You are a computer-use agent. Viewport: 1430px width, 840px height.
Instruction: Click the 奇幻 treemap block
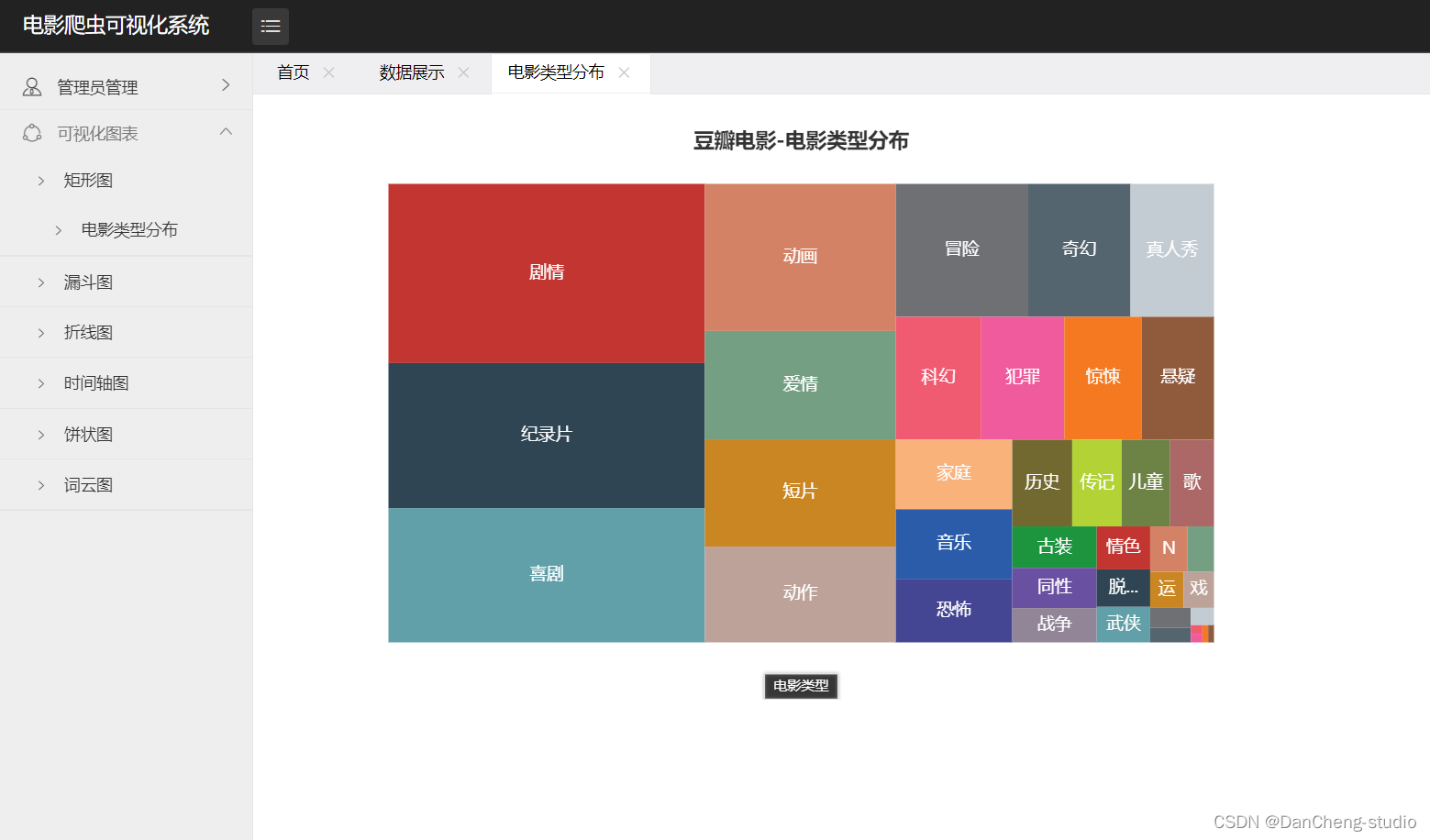[1080, 250]
